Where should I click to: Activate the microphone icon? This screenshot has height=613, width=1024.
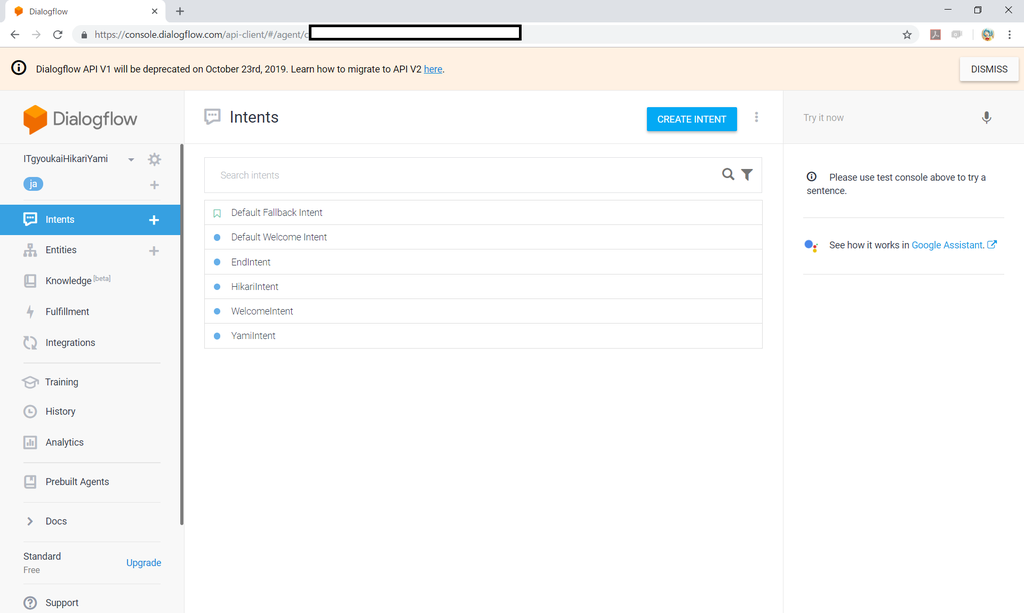[x=986, y=118]
